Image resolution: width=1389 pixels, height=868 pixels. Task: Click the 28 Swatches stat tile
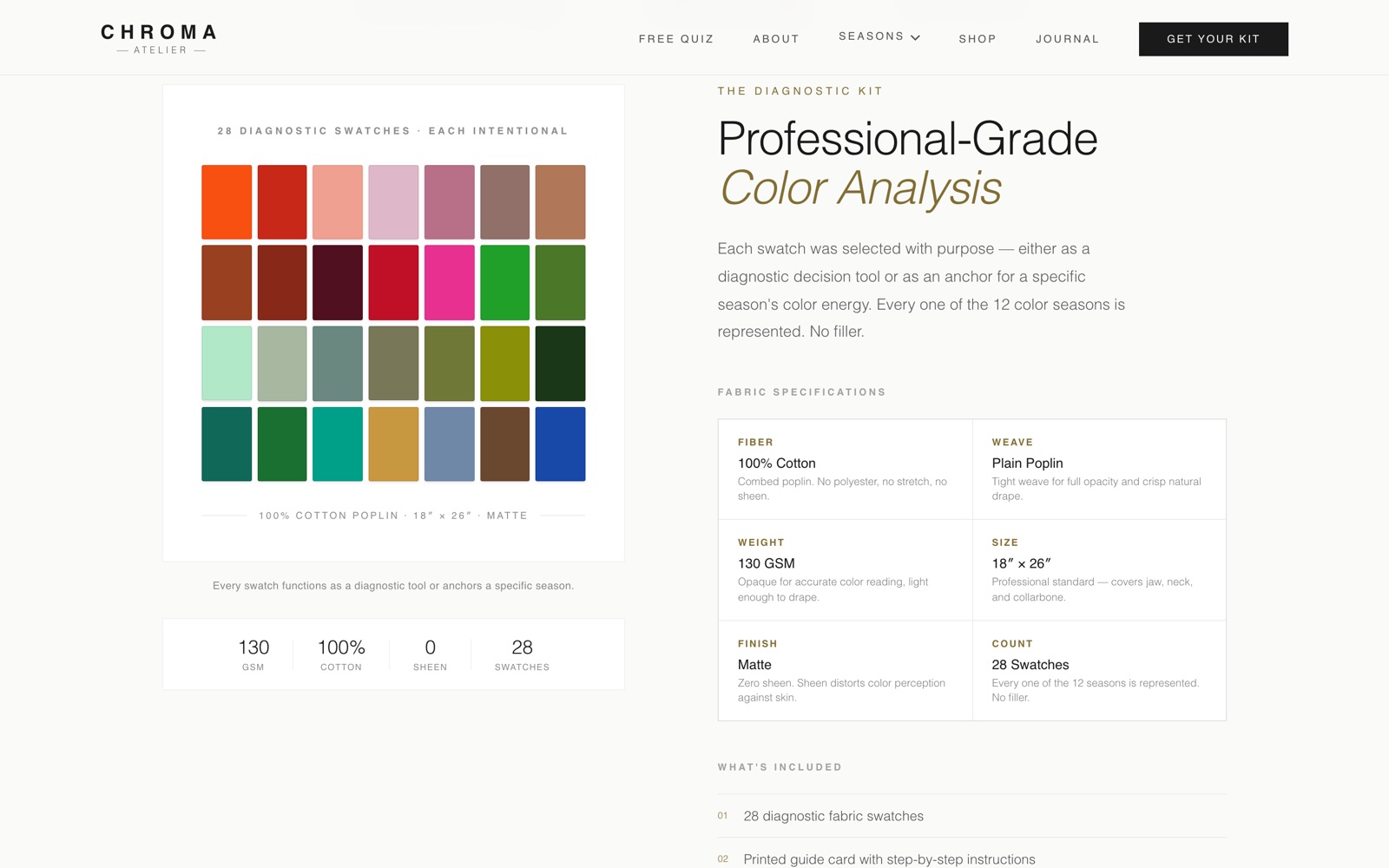coord(522,654)
